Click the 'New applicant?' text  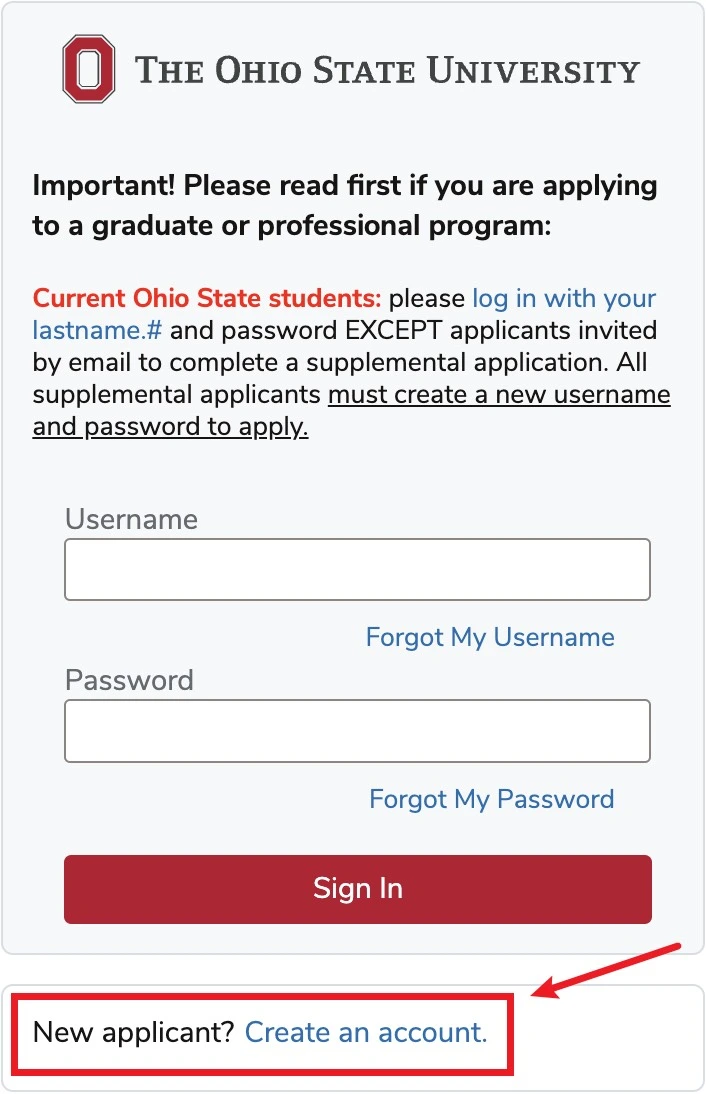(133, 1032)
